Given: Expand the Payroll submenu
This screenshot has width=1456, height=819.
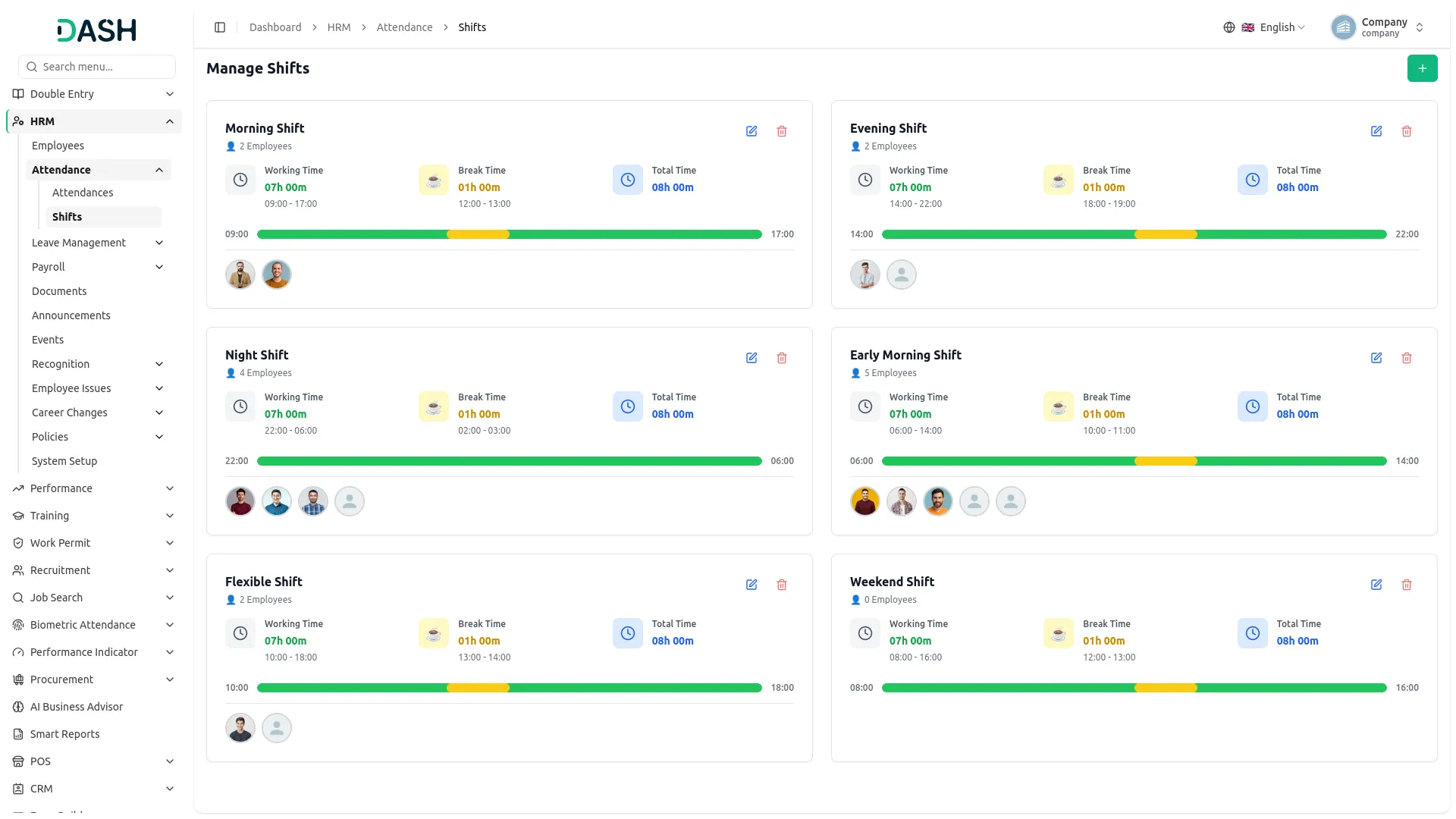Looking at the screenshot, I should tap(97, 267).
